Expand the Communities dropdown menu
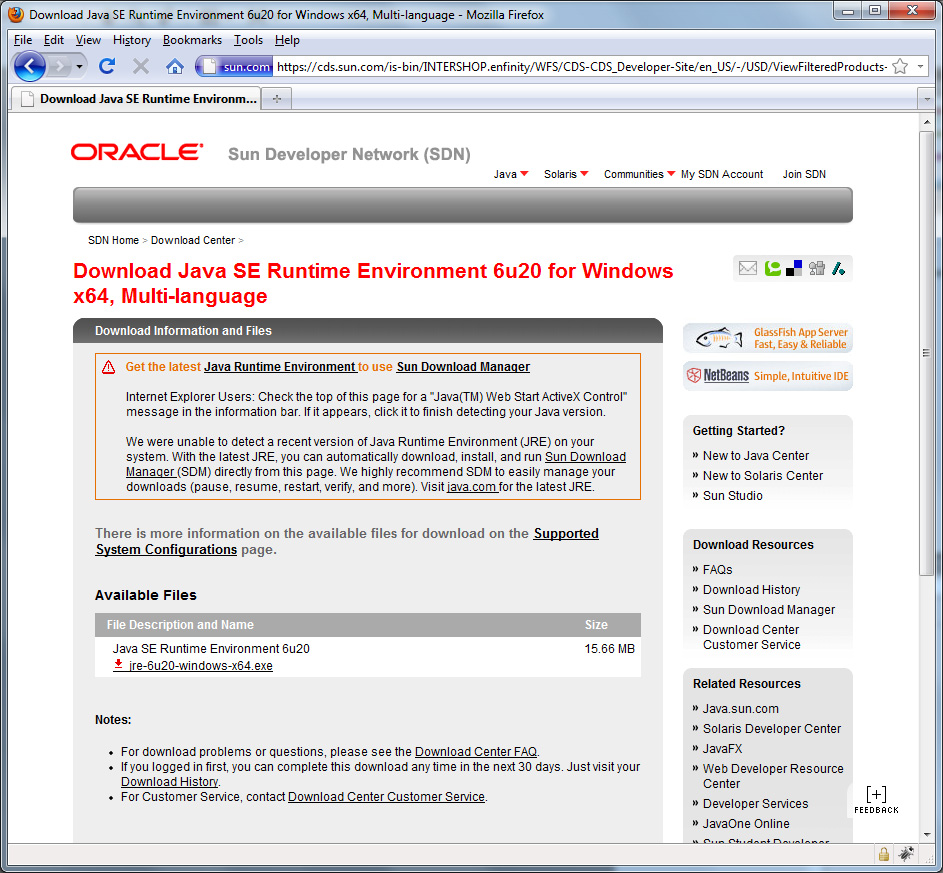The height and width of the screenshot is (873, 943). tap(639, 174)
